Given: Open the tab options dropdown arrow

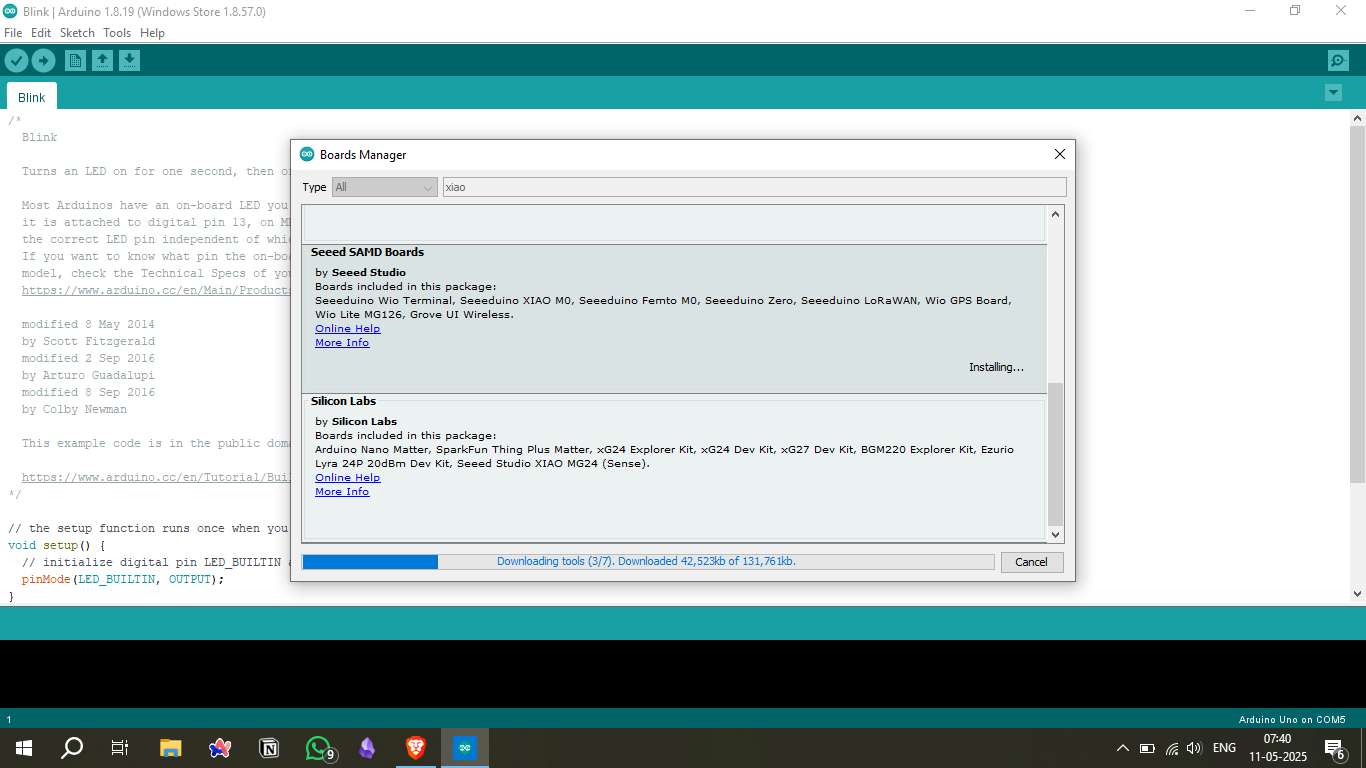Looking at the screenshot, I should click(x=1333, y=93).
